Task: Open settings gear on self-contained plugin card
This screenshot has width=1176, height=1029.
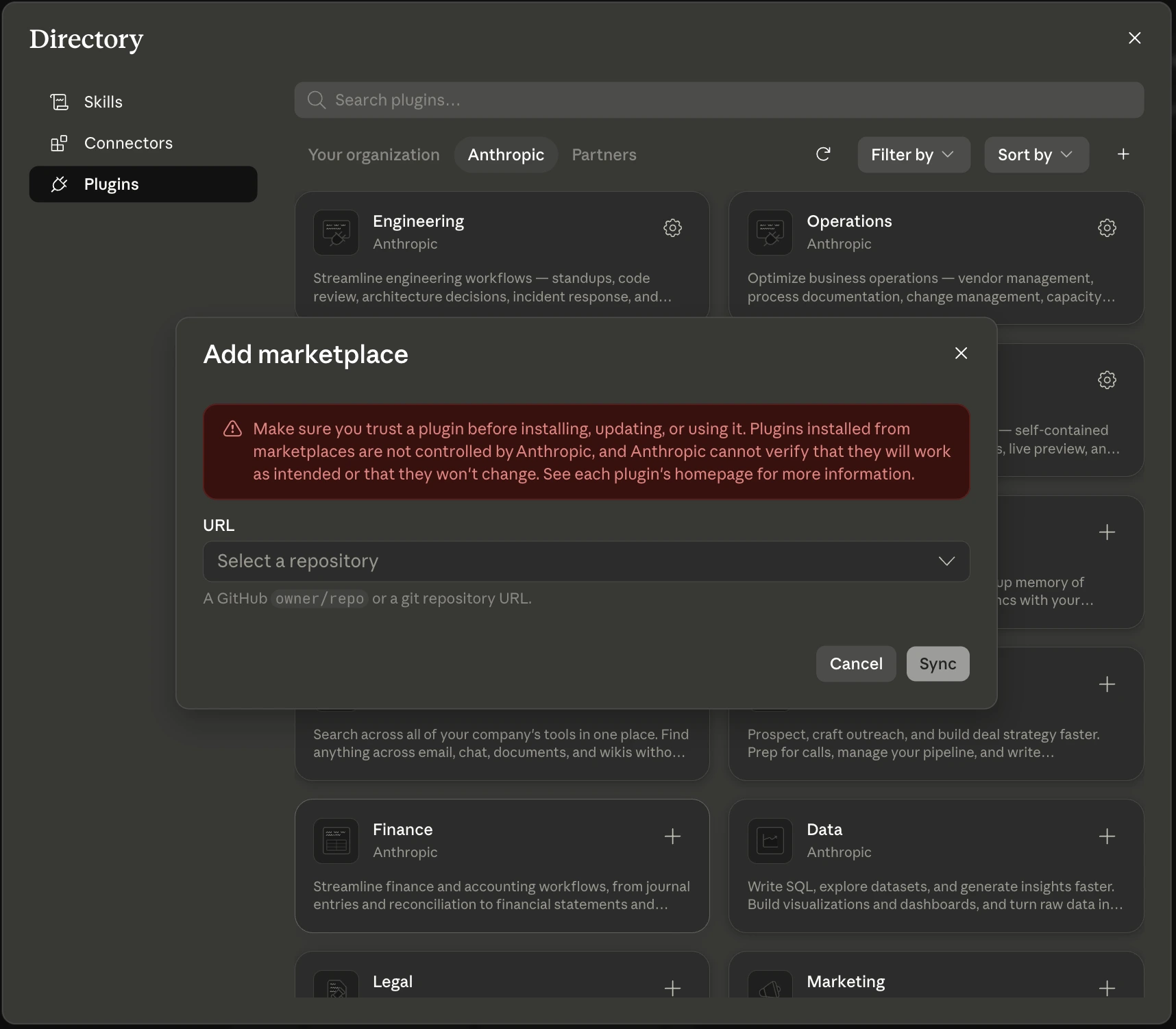Action: tap(1107, 380)
